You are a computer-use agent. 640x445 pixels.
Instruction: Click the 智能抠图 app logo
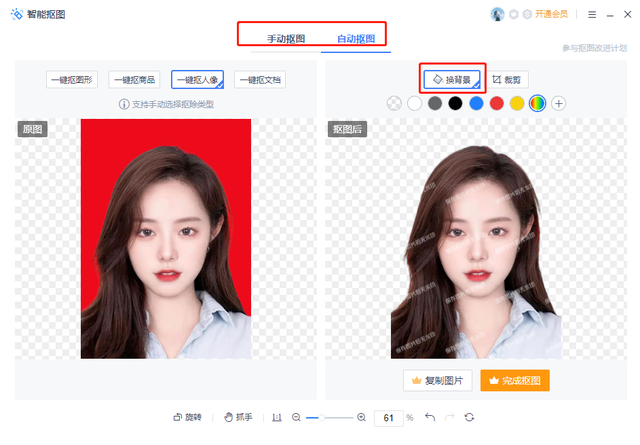[x=17, y=14]
